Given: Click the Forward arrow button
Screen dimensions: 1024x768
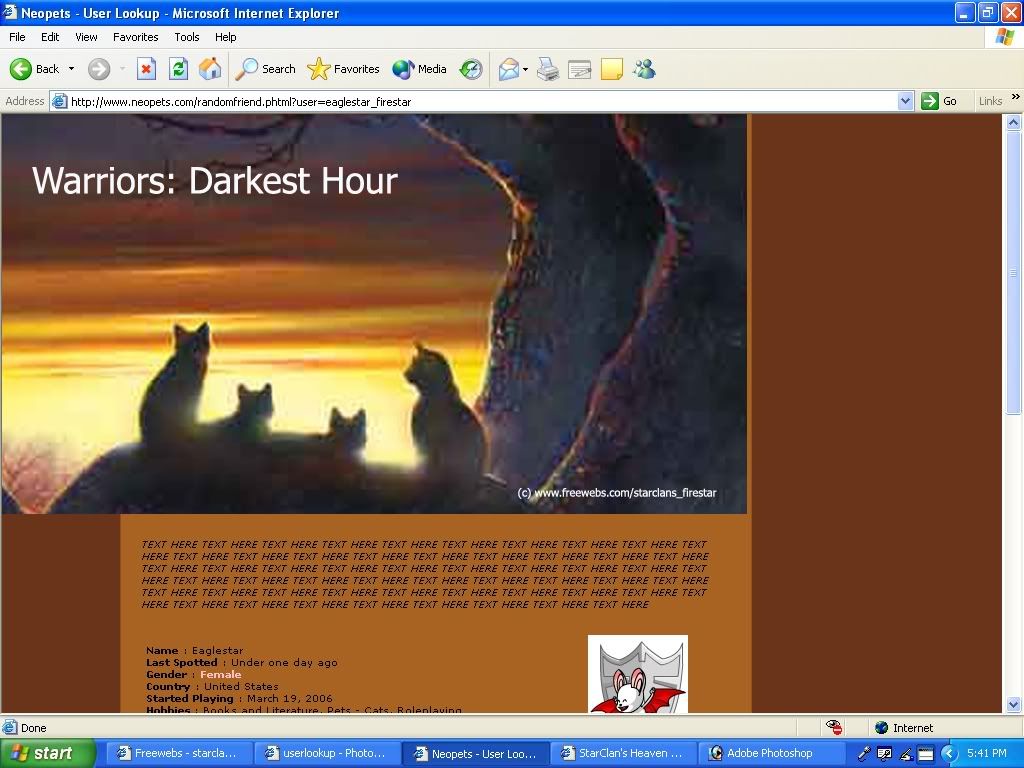Looking at the screenshot, I should (99, 69).
